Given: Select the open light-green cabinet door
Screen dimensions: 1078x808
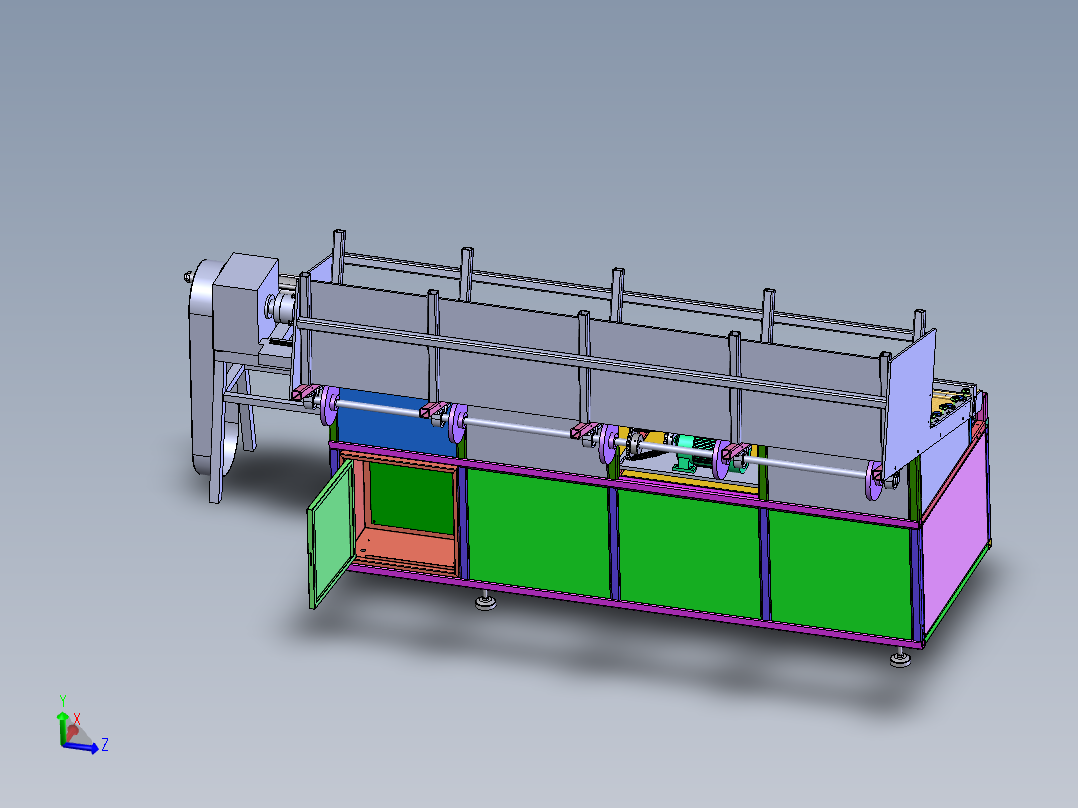Looking at the screenshot, I should click(331, 534).
